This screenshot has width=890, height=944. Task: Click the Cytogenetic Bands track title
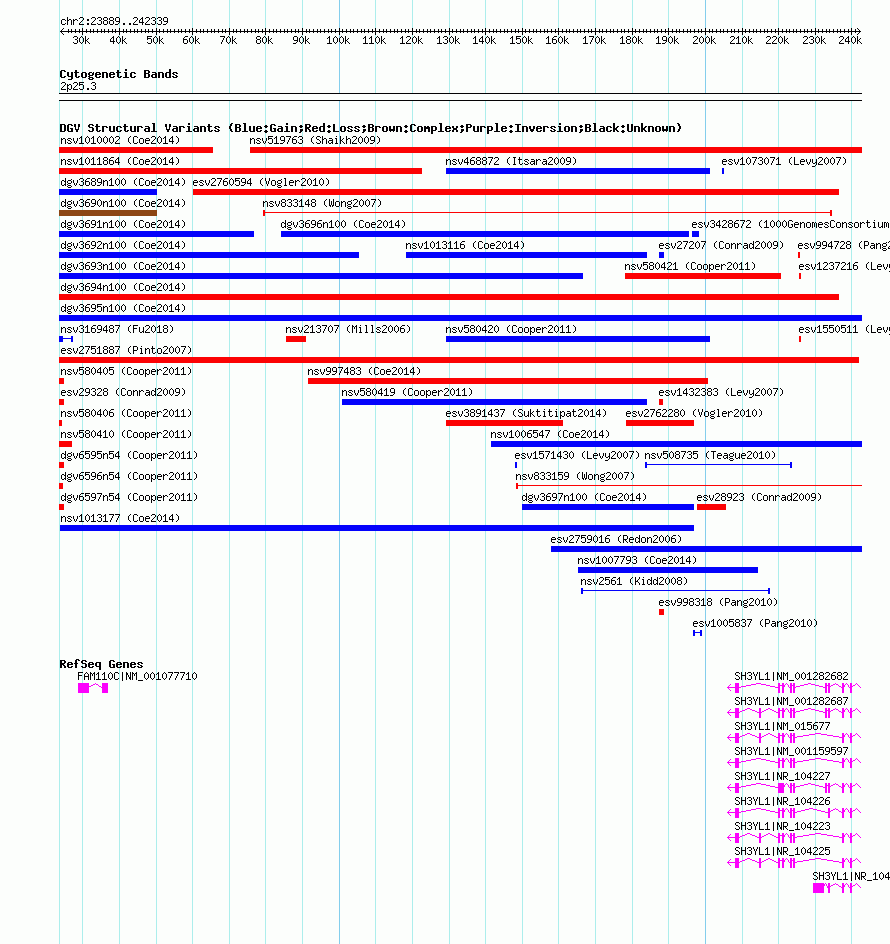click(119, 74)
